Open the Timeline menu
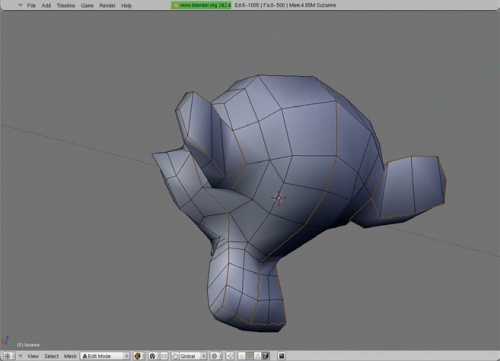This screenshot has width=500, height=361. [66, 5]
